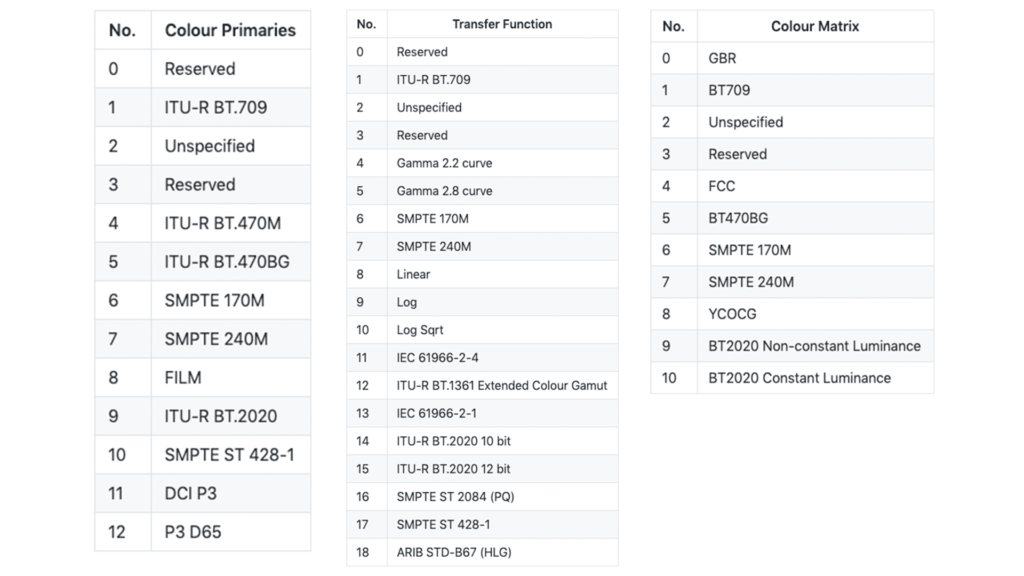Click ITU-R BT.2020 in Colour Primaries table
1024x576 pixels.
(221, 416)
